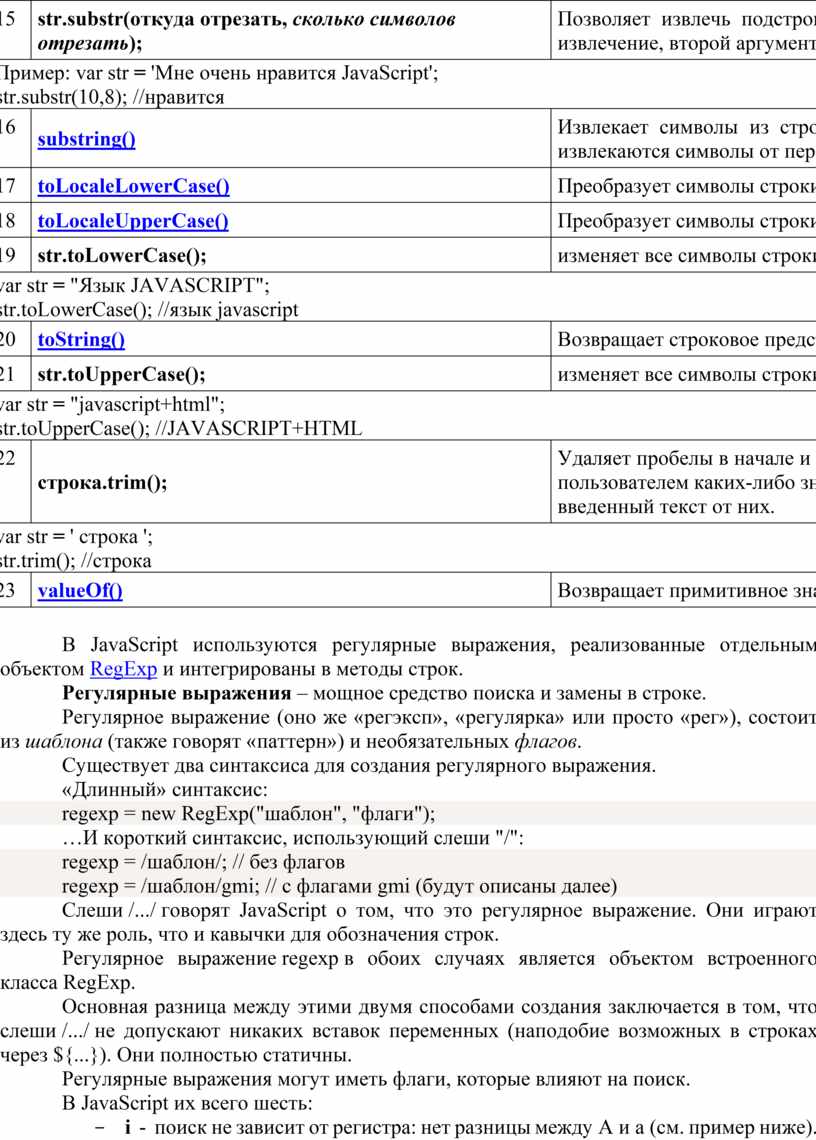The width and height of the screenshot is (816, 1140).
Task: Click the italic word "флагов"
Action: tap(546, 742)
